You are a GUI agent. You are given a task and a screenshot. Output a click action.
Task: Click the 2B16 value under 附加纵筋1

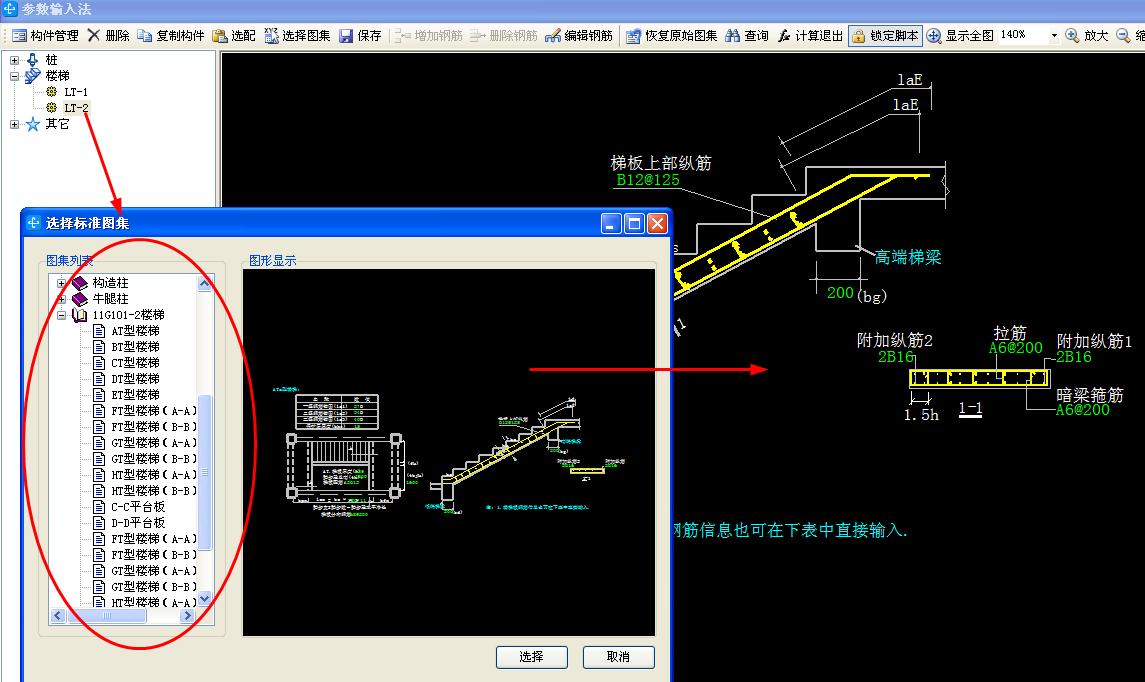1073,357
